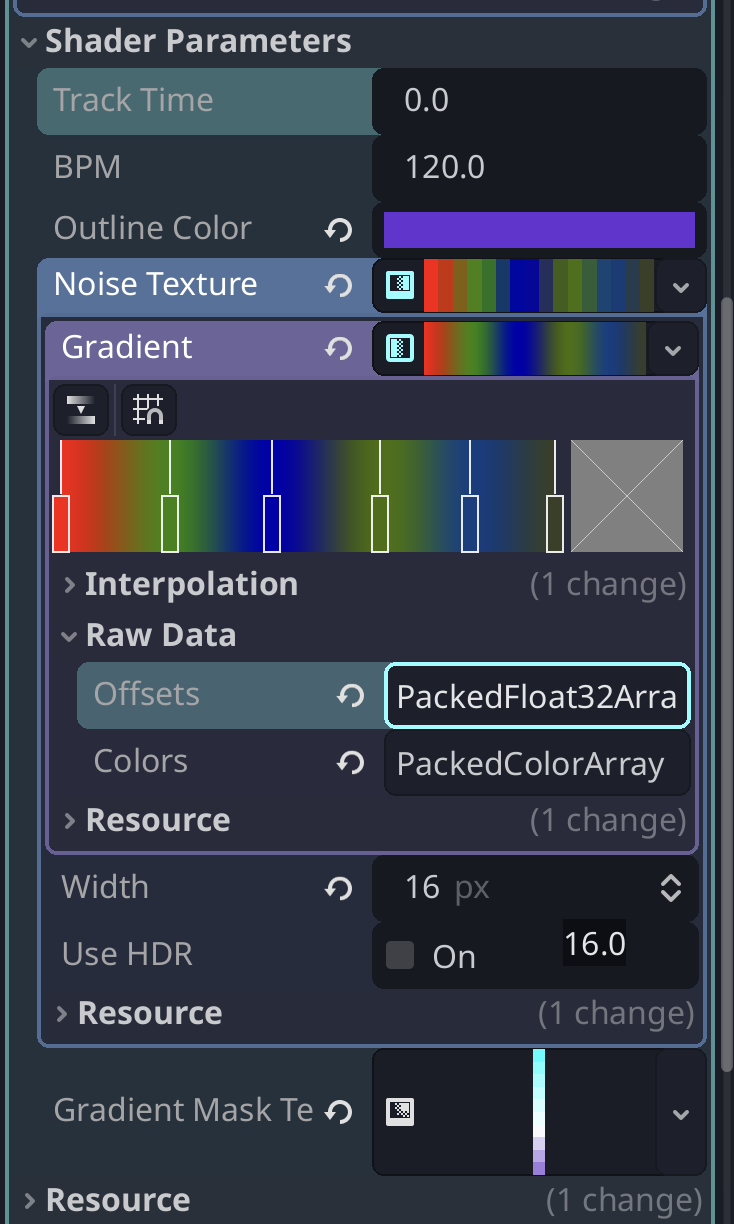This screenshot has width=734, height=1224.
Task: Click the Gradient preview strip
Action: (534, 349)
